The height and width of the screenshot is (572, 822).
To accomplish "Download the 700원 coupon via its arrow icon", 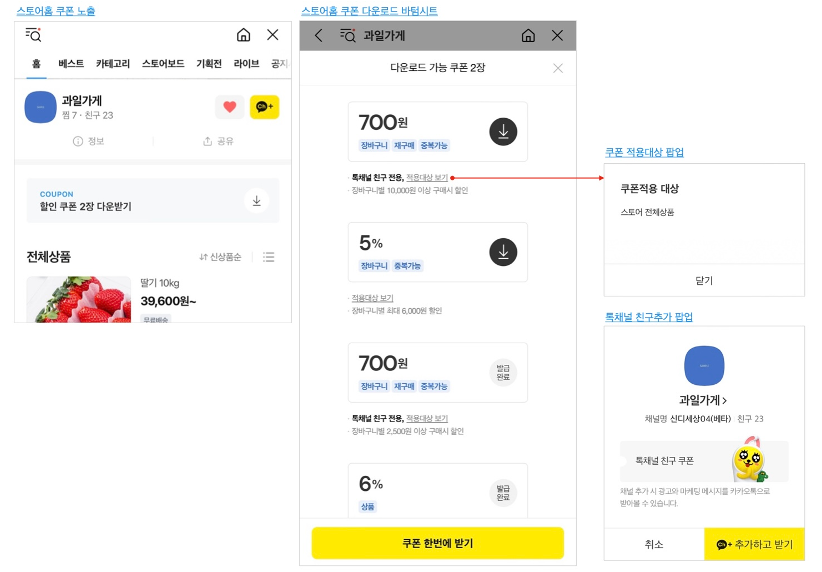I will click(503, 132).
